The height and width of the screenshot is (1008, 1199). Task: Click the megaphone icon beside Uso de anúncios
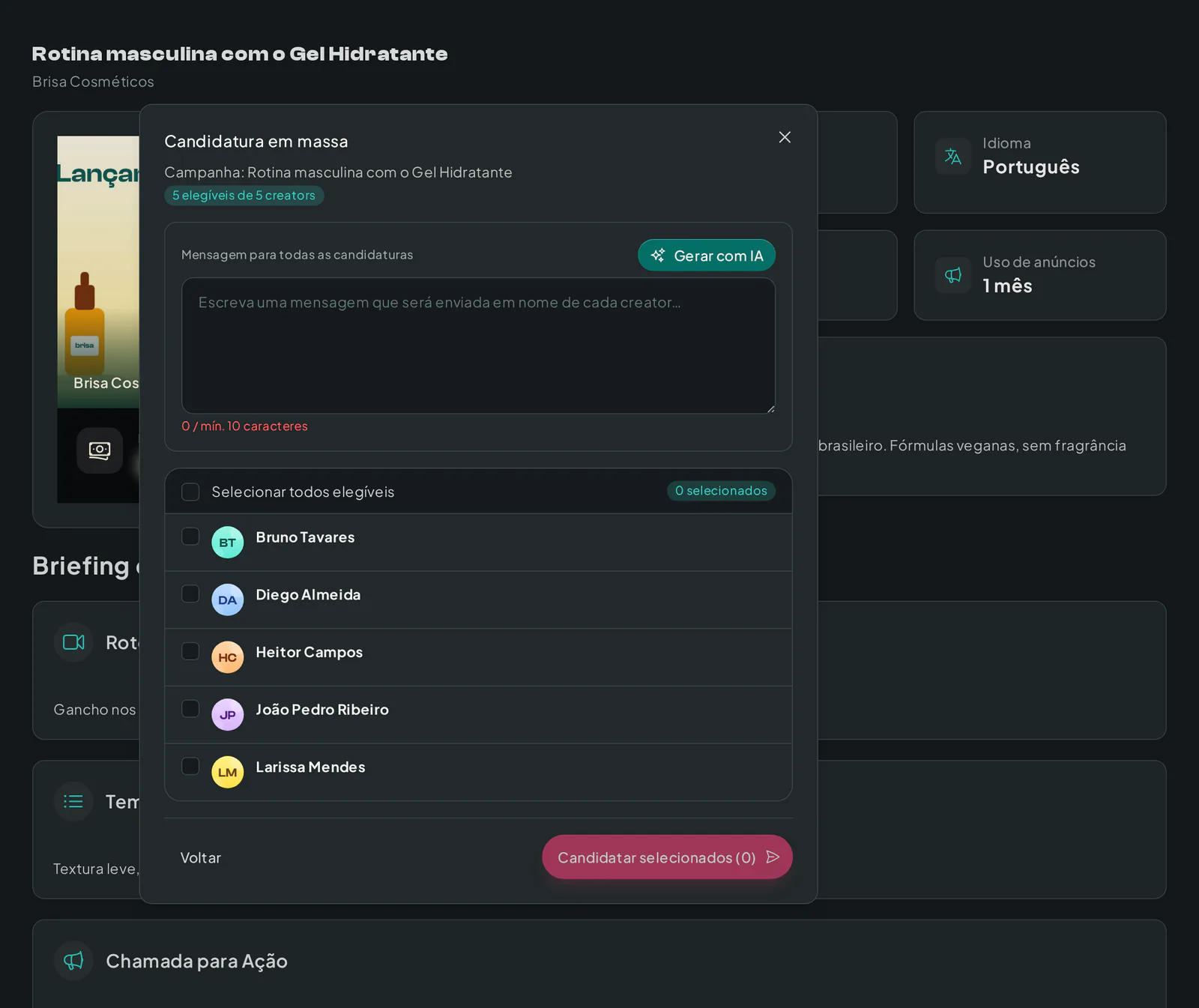953,275
